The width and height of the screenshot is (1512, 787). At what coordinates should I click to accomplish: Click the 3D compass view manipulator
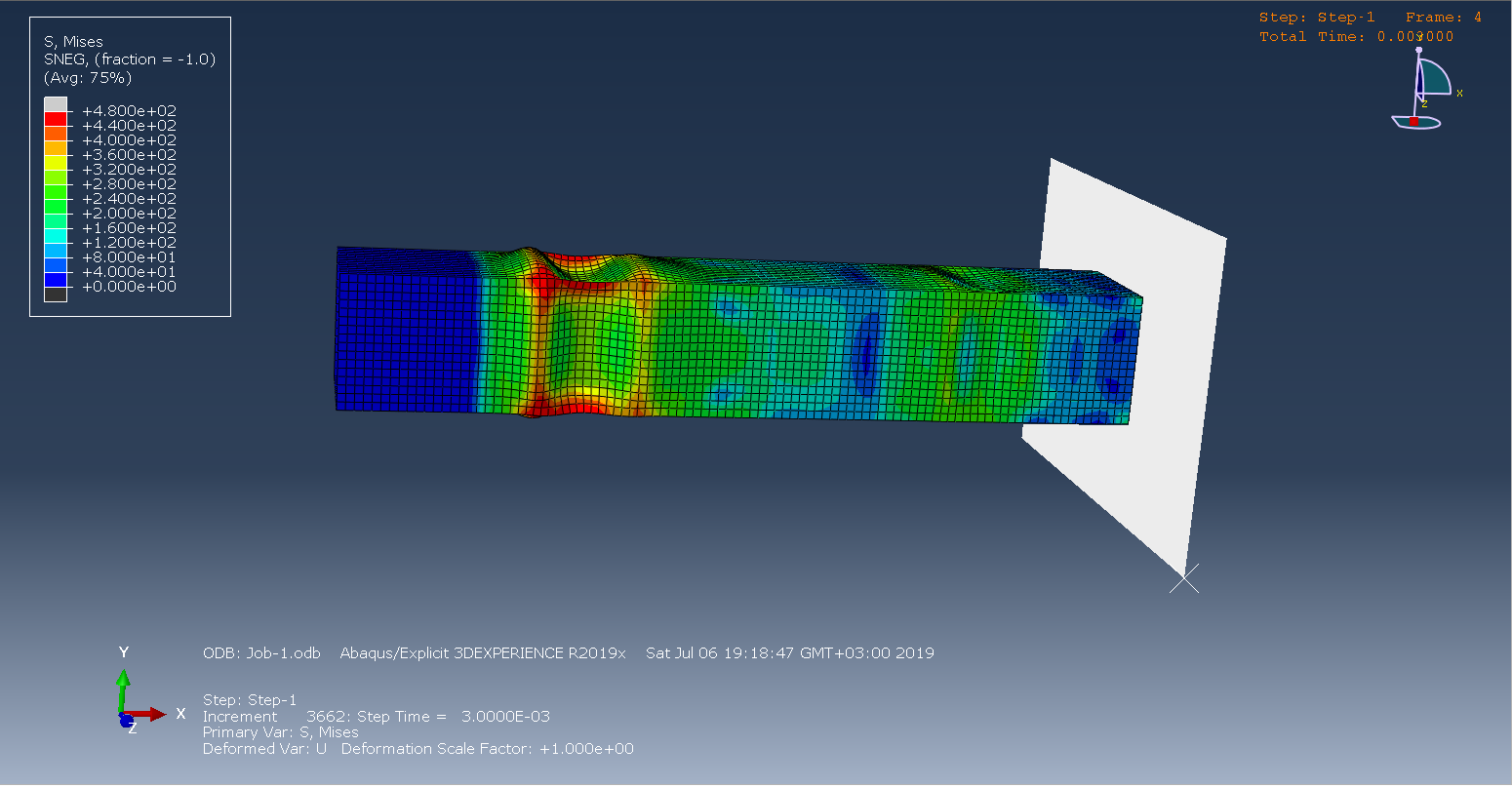coord(1423,90)
